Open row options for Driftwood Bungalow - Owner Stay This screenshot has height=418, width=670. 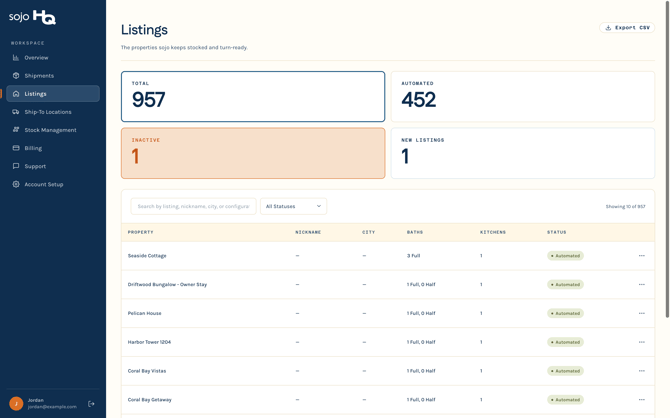[641, 284]
